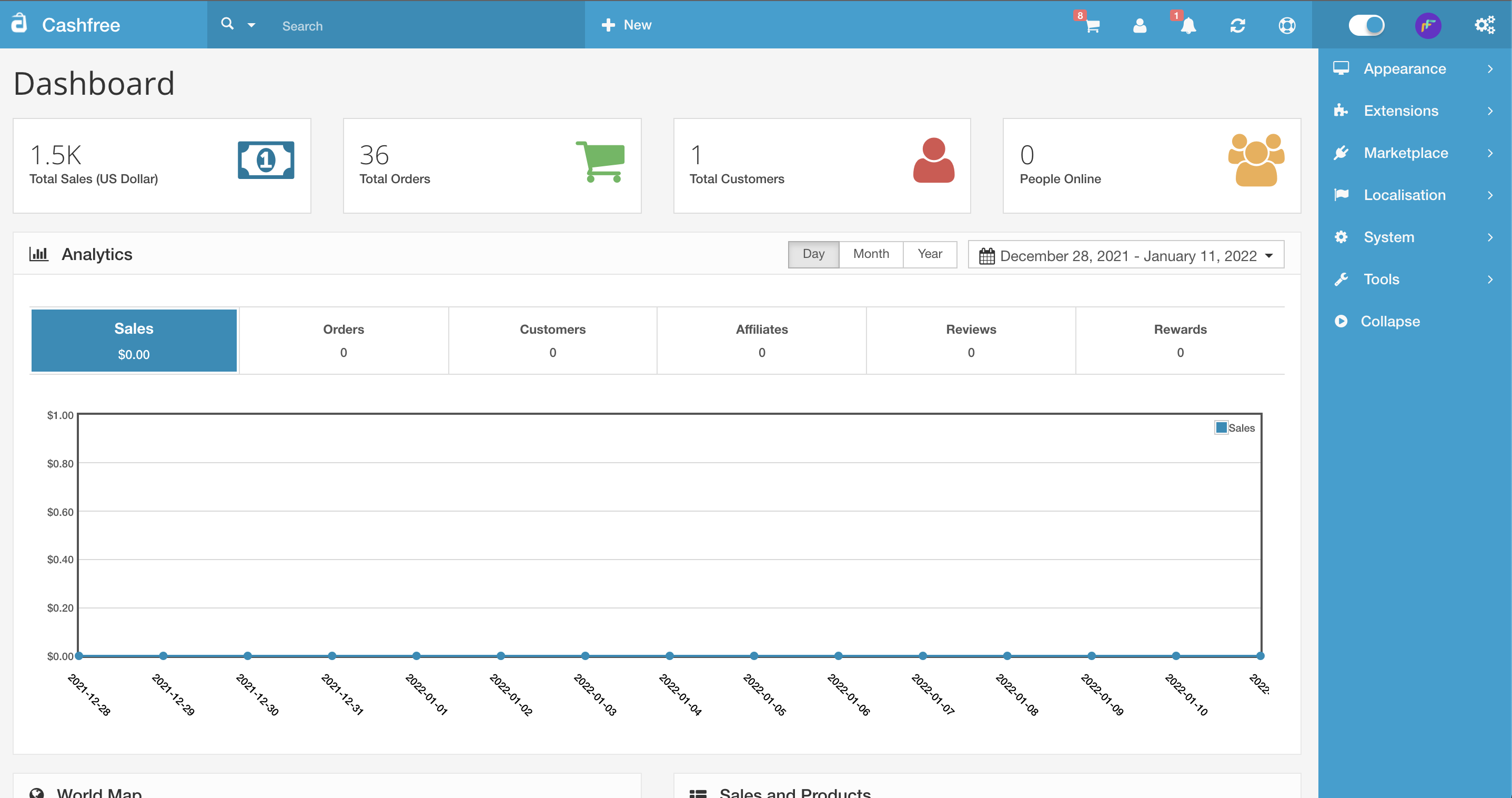Click the Sales legend color swatch
Viewport: 1512px width, 798px height.
pyautogui.click(x=1221, y=427)
